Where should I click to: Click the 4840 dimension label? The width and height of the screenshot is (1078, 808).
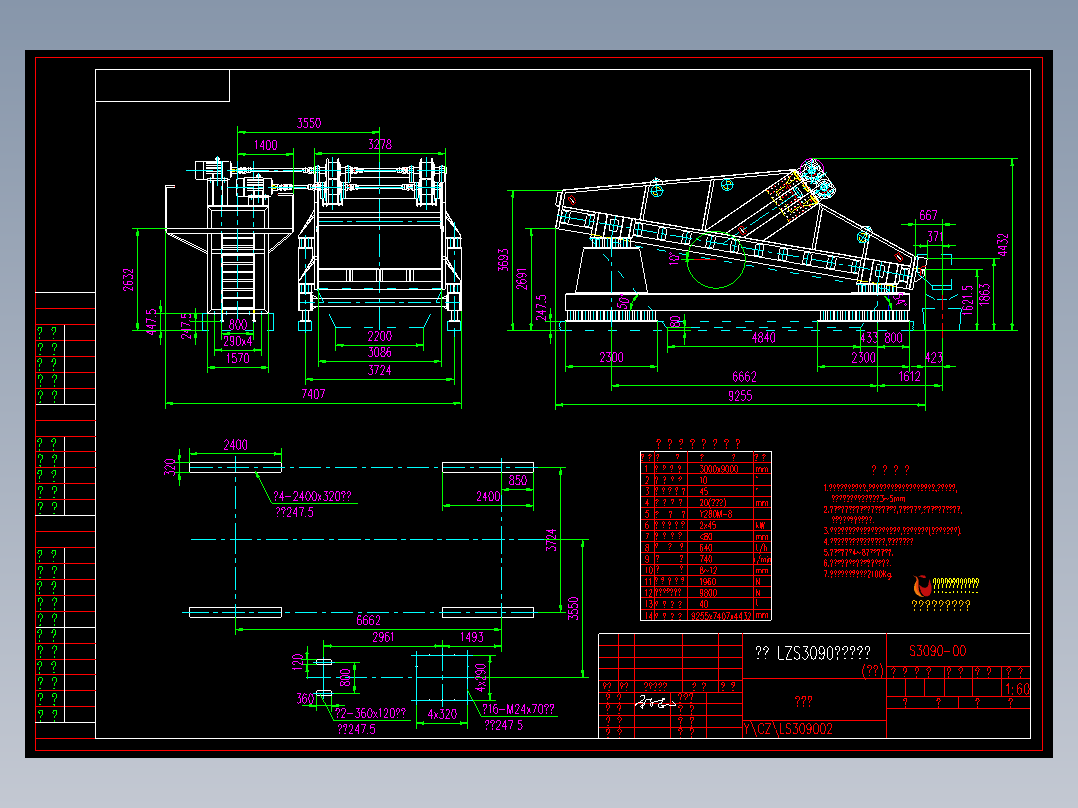click(x=763, y=338)
